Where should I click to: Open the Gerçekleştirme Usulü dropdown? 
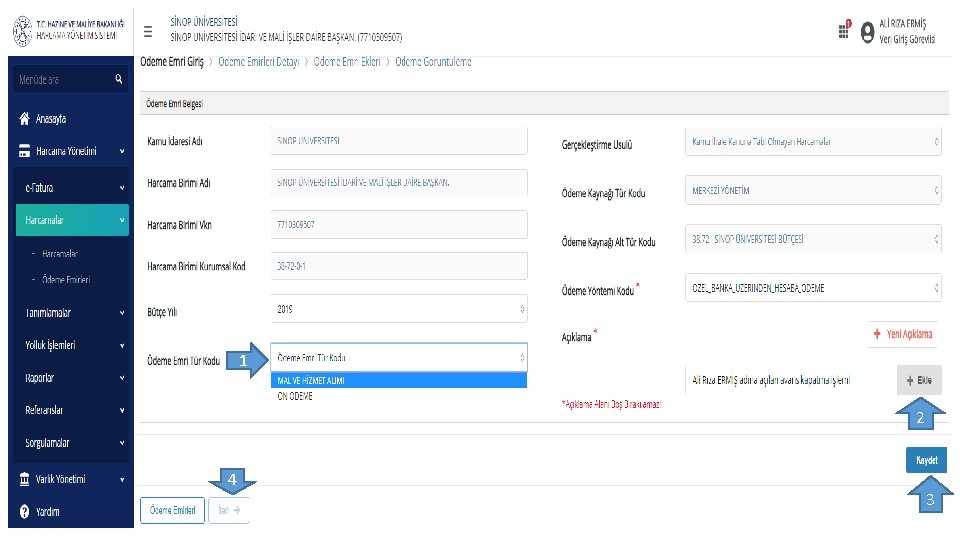click(x=813, y=141)
